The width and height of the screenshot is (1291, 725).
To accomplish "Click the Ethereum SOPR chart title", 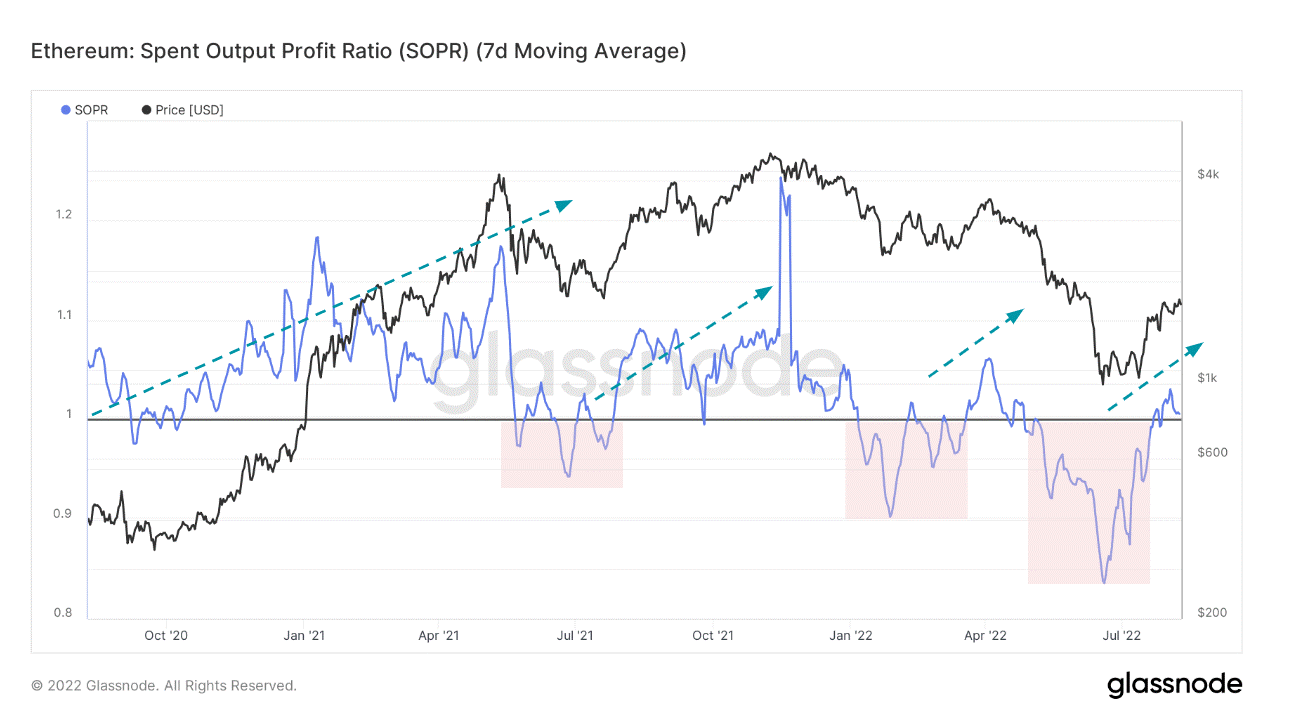I will tap(358, 51).
